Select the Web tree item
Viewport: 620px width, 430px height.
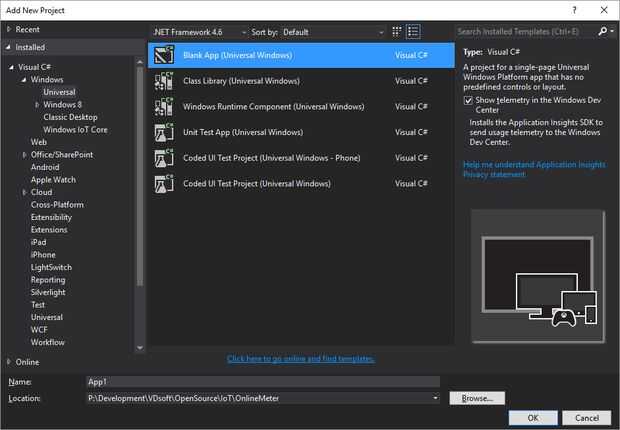tap(39, 142)
